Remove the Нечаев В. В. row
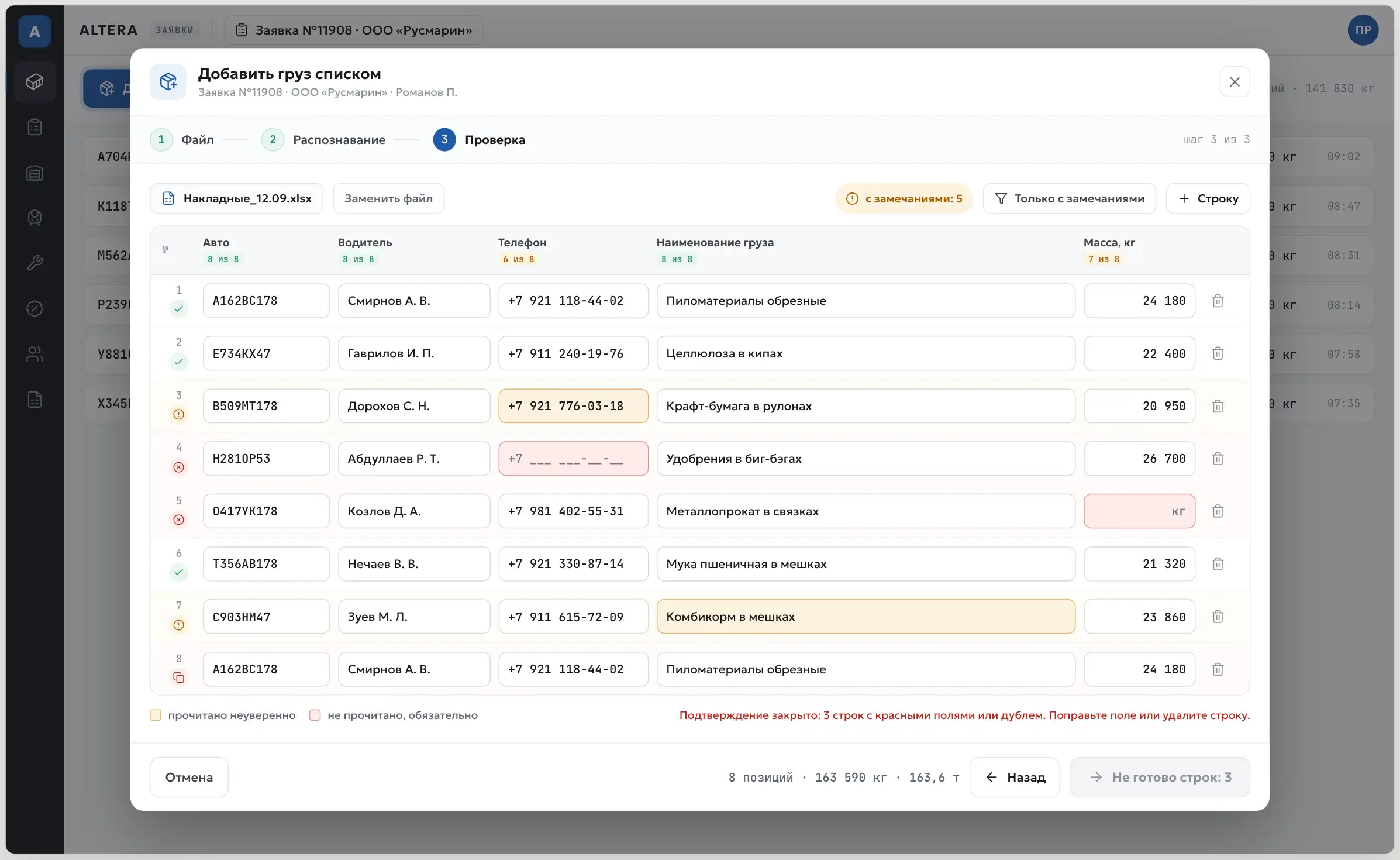The height and width of the screenshot is (860, 1400). coord(1218,564)
